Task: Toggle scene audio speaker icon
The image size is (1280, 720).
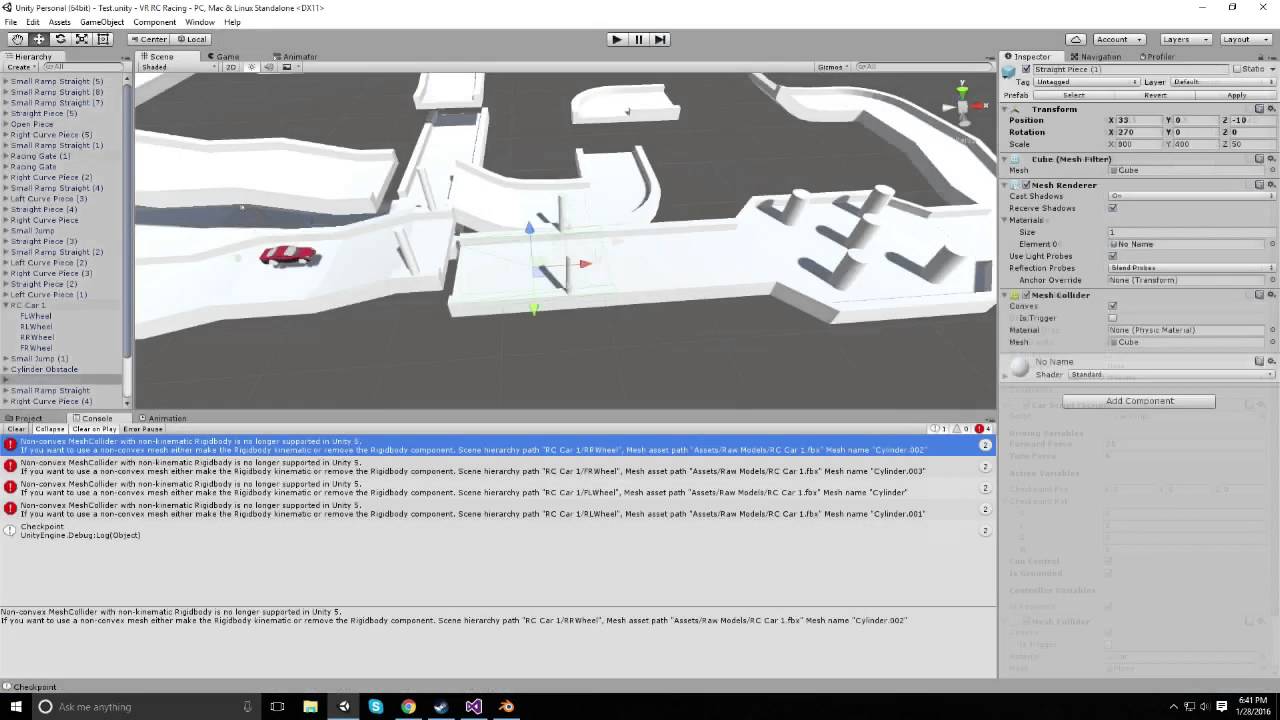Action: [x=270, y=67]
